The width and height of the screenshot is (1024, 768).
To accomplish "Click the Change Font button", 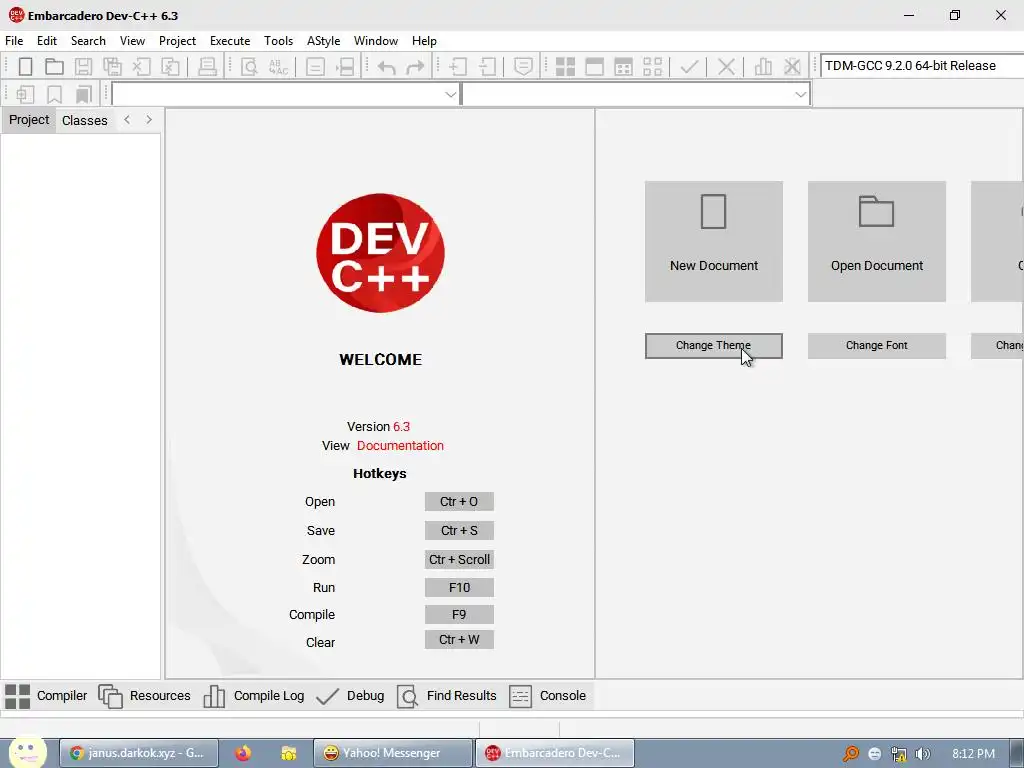I will click(x=876, y=345).
